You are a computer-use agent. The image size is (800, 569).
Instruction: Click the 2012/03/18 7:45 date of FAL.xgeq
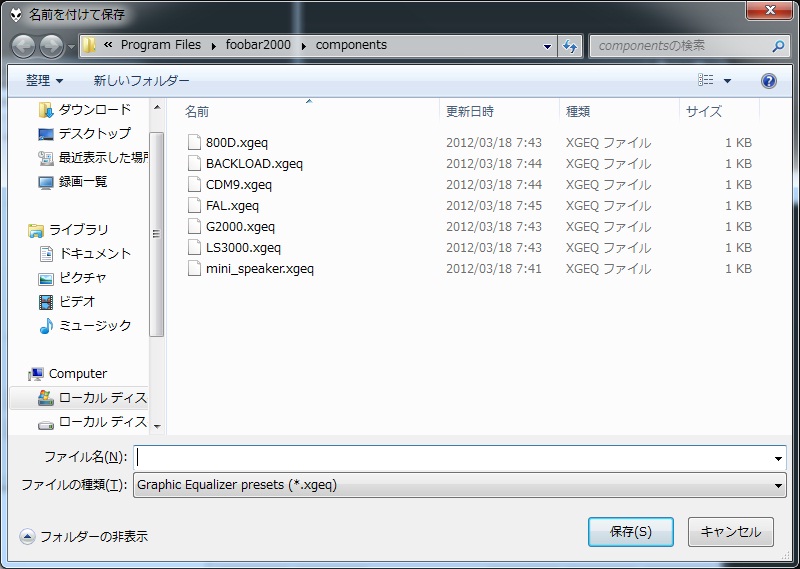coord(494,206)
